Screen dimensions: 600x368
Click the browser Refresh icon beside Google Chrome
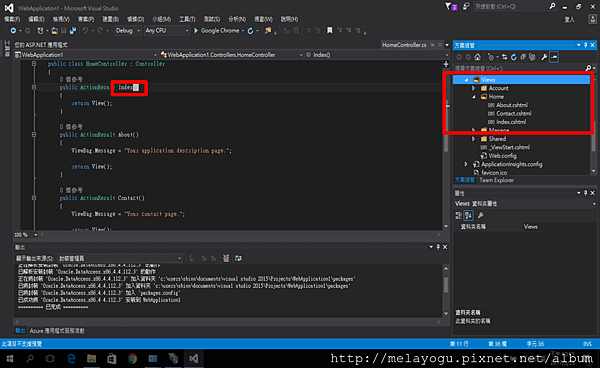point(250,31)
